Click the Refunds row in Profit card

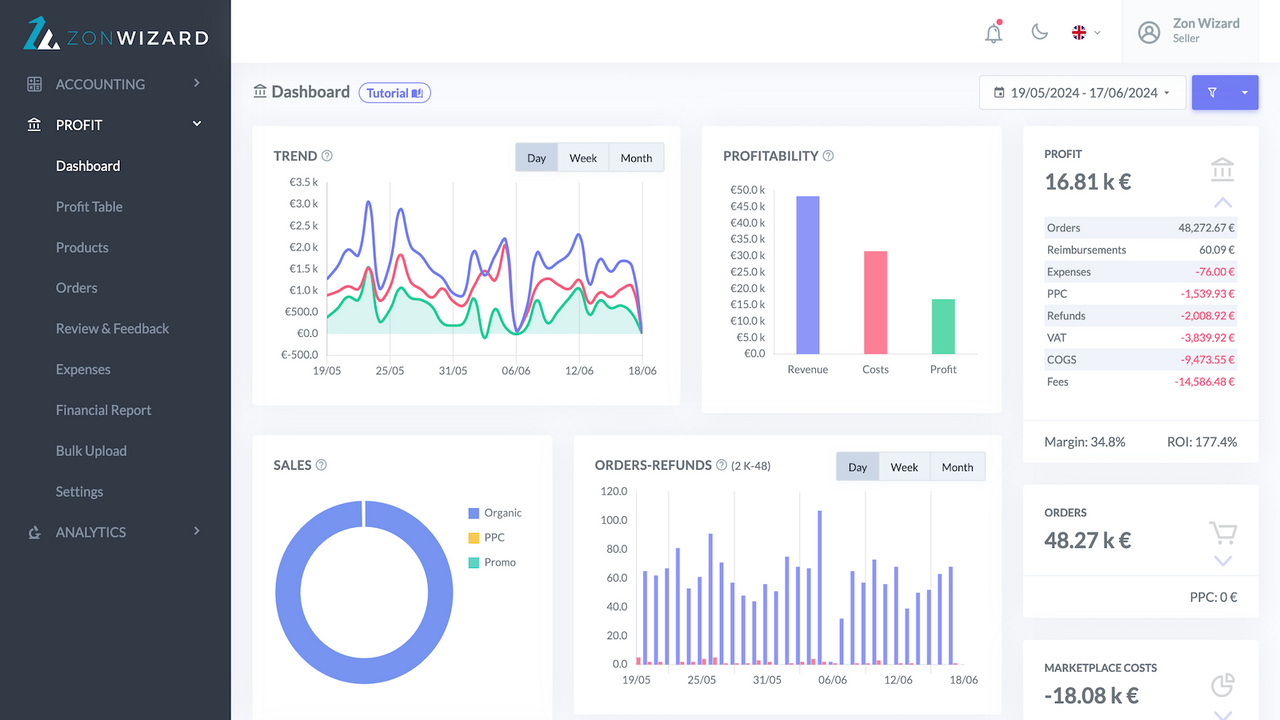coord(1140,316)
